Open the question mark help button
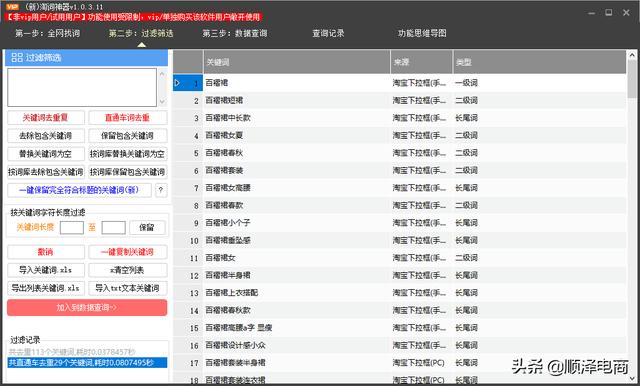Image resolution: width=640 pixels, height=386 pixels. [161, 190]
